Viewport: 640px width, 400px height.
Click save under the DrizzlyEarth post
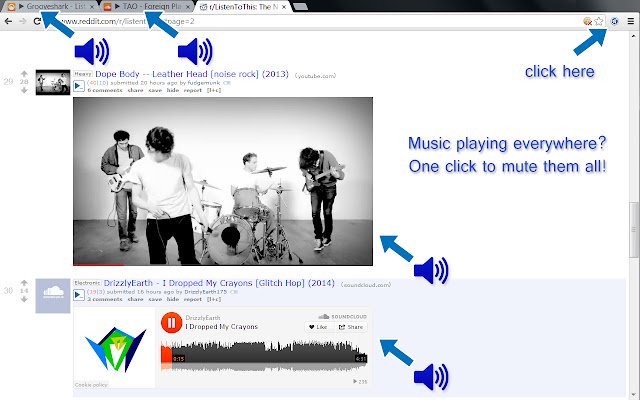(x=155, y=299)
